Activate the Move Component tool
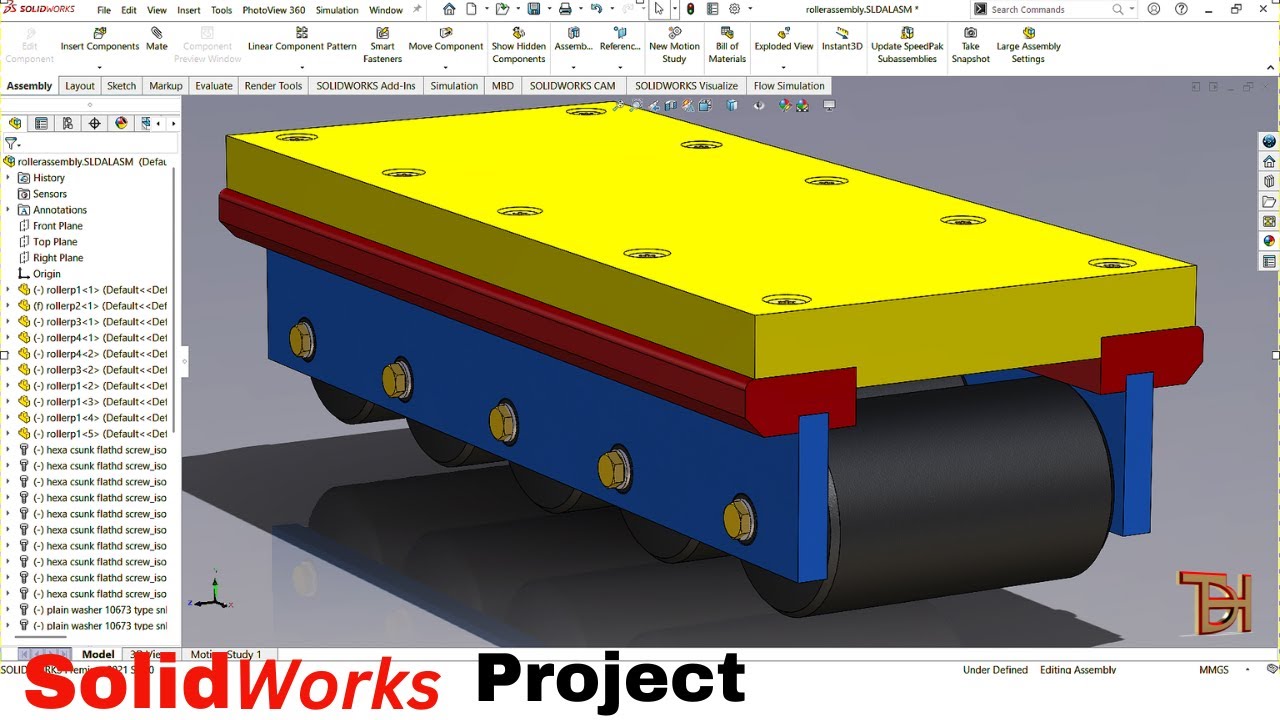The height and width of the screenshot is (720, 1280). point(445,40)
